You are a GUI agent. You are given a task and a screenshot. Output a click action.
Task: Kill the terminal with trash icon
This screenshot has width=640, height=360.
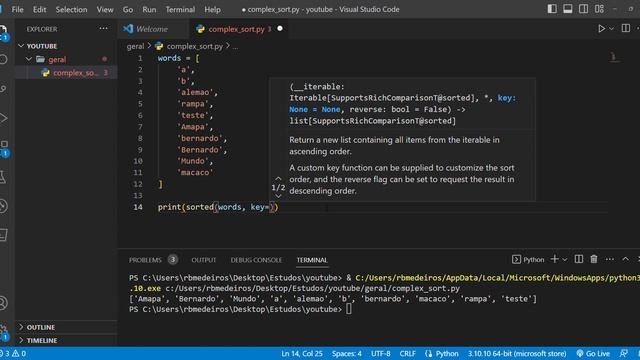(594, 259)
